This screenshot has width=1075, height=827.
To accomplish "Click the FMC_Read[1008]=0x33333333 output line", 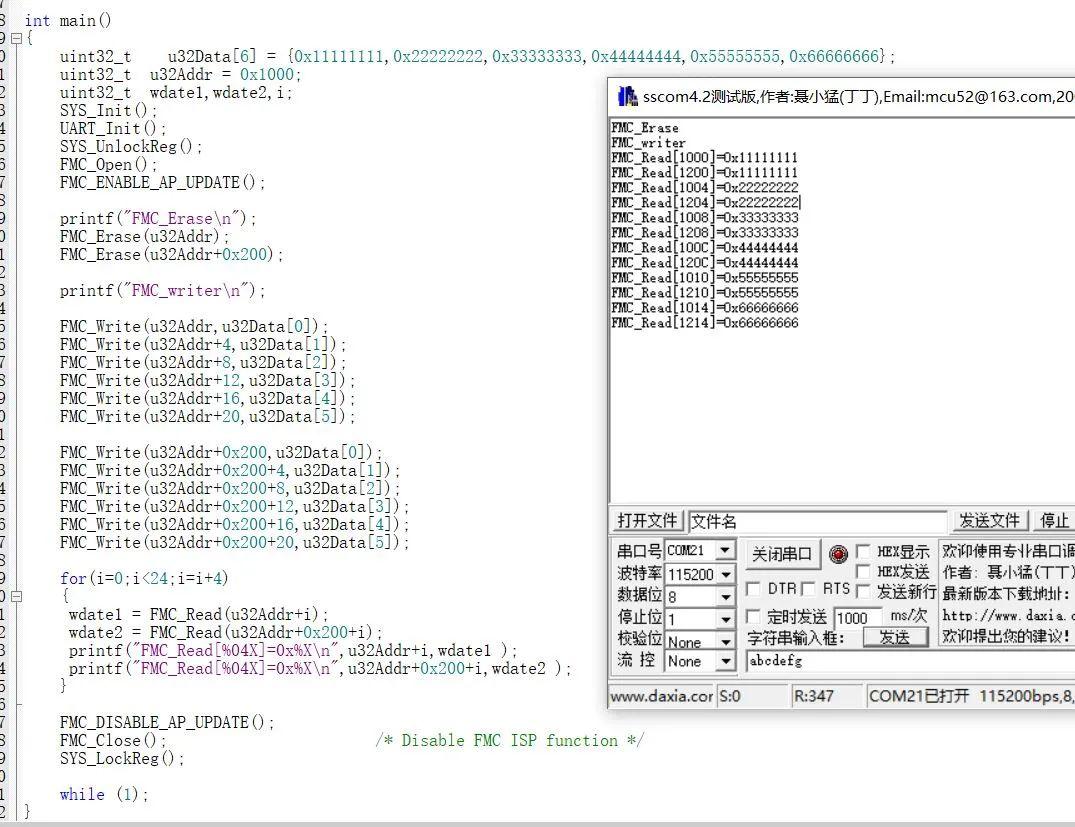I will point(705,217).
